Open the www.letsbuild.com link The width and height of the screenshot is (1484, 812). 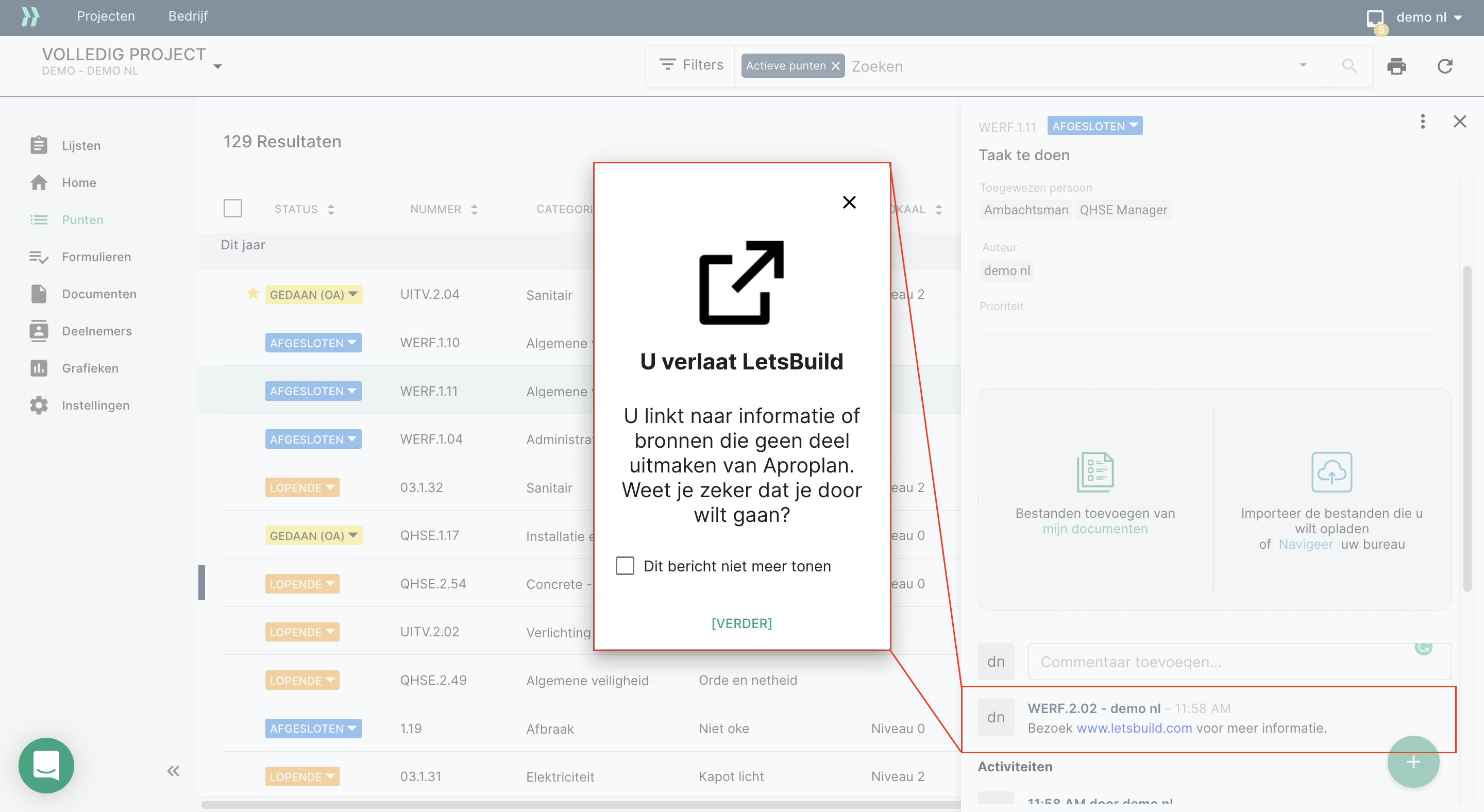[1134, 728]
